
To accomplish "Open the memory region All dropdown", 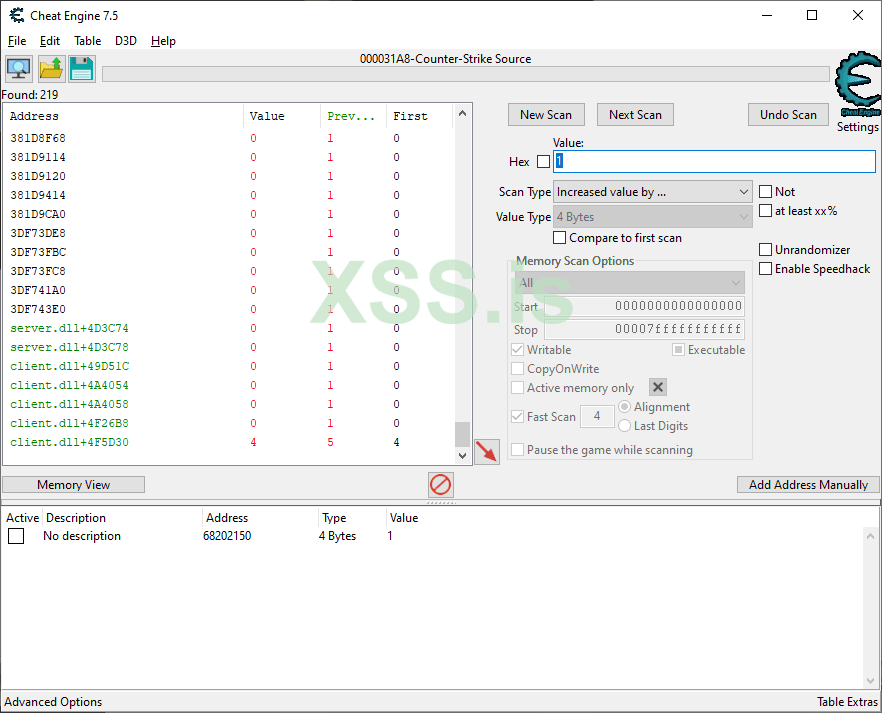I will (x=629, y=283).
